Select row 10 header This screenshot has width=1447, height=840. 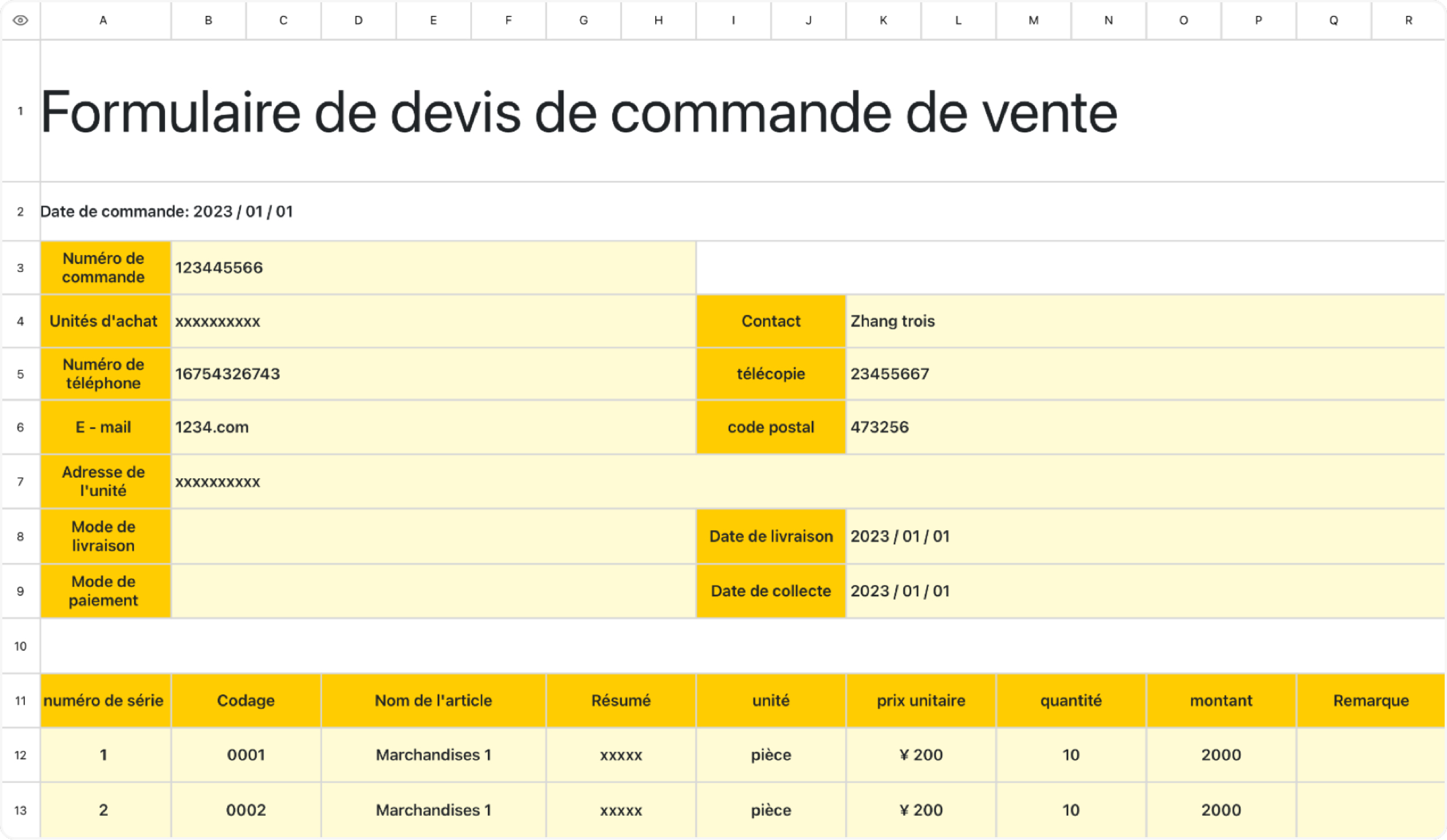click(21, 646)
